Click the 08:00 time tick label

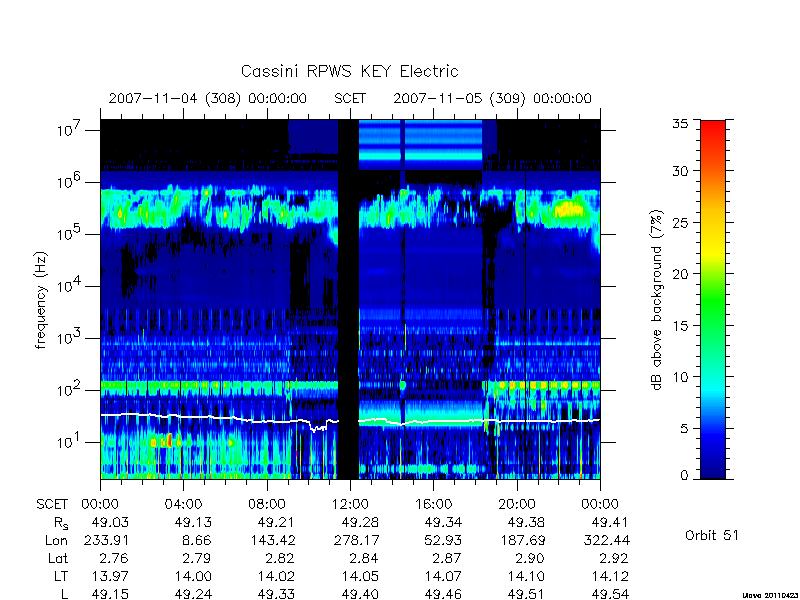[267, 504]
